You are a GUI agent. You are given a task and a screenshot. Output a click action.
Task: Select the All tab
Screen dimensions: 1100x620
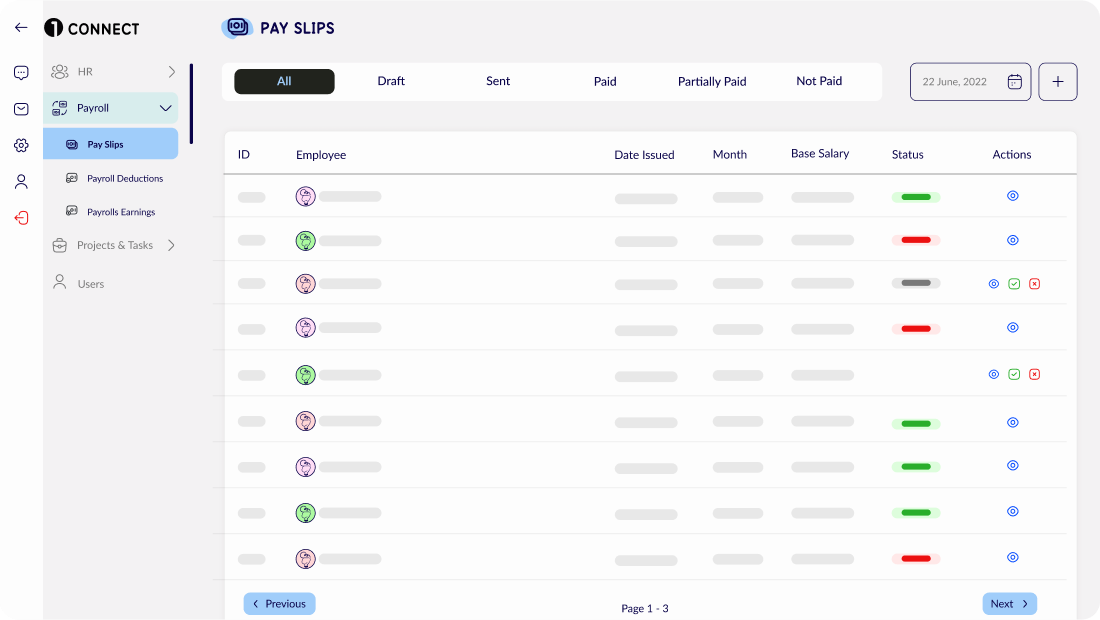coord(284,81)
